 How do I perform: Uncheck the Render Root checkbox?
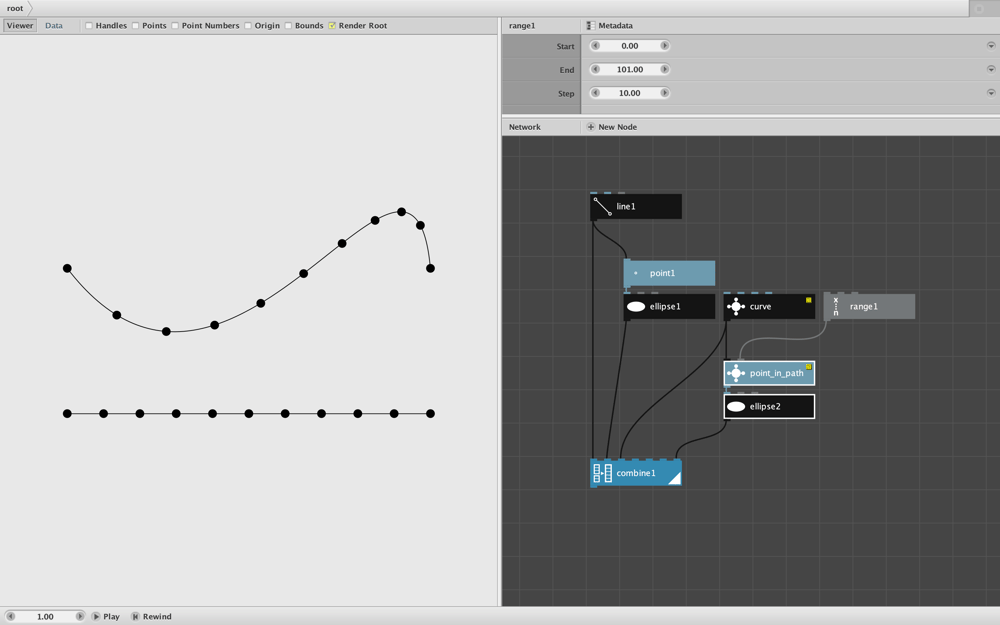tap(332, 26)
